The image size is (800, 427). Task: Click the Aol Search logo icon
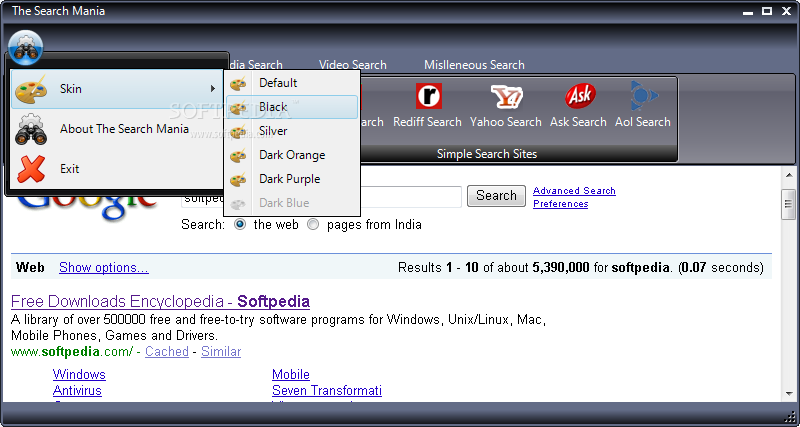pos(643,96)
